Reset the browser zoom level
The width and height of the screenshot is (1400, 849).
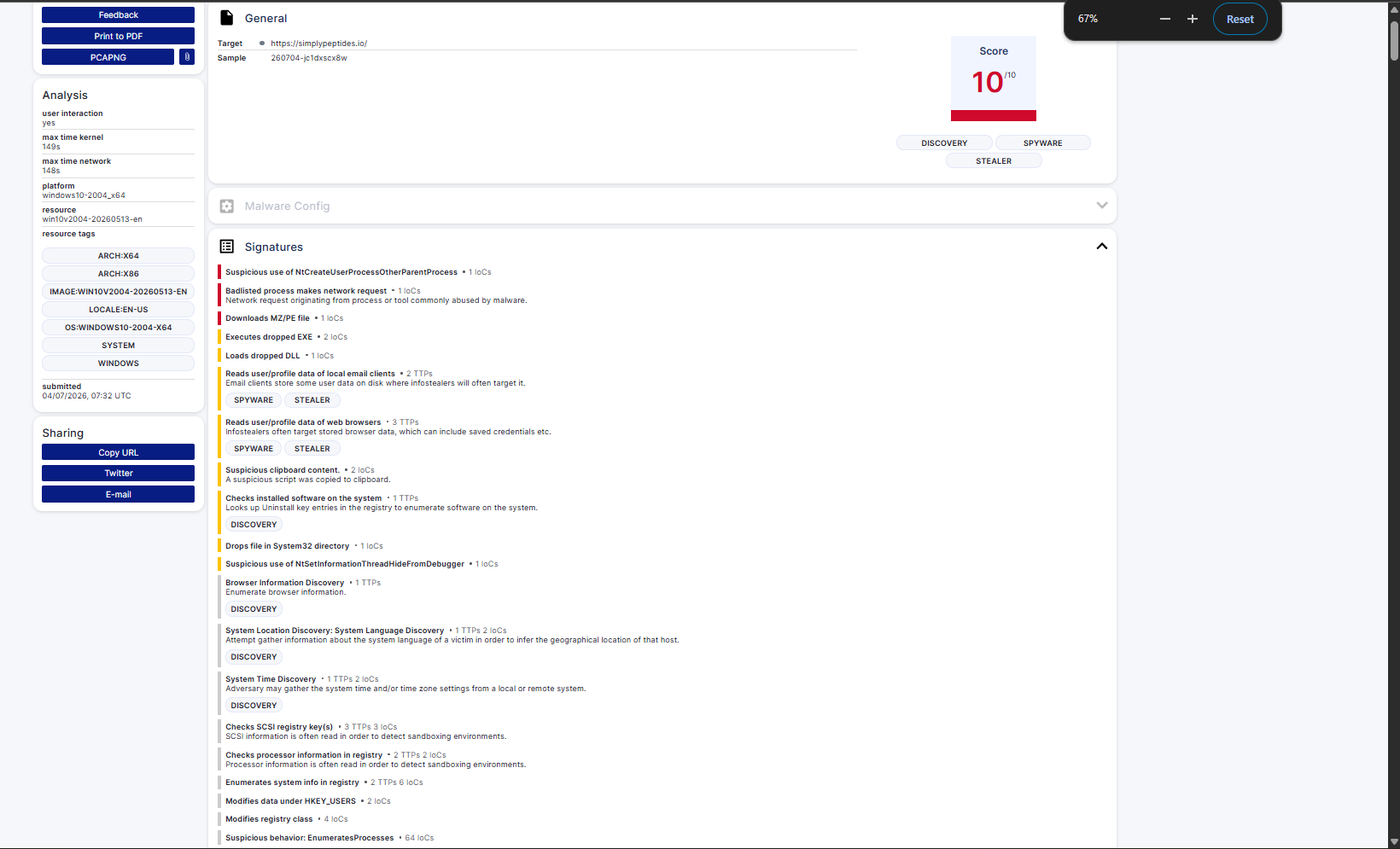click(1240, 19)
